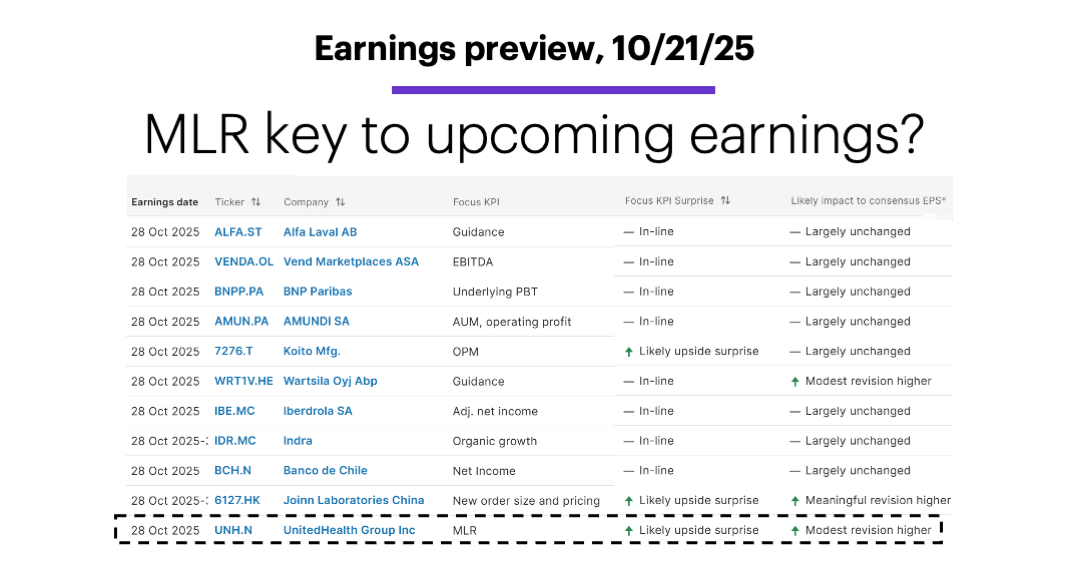Click the Focus KPI column header
Image resolution: width=1080 pixels, height=565 pixels.
click(x=476, y=202)
